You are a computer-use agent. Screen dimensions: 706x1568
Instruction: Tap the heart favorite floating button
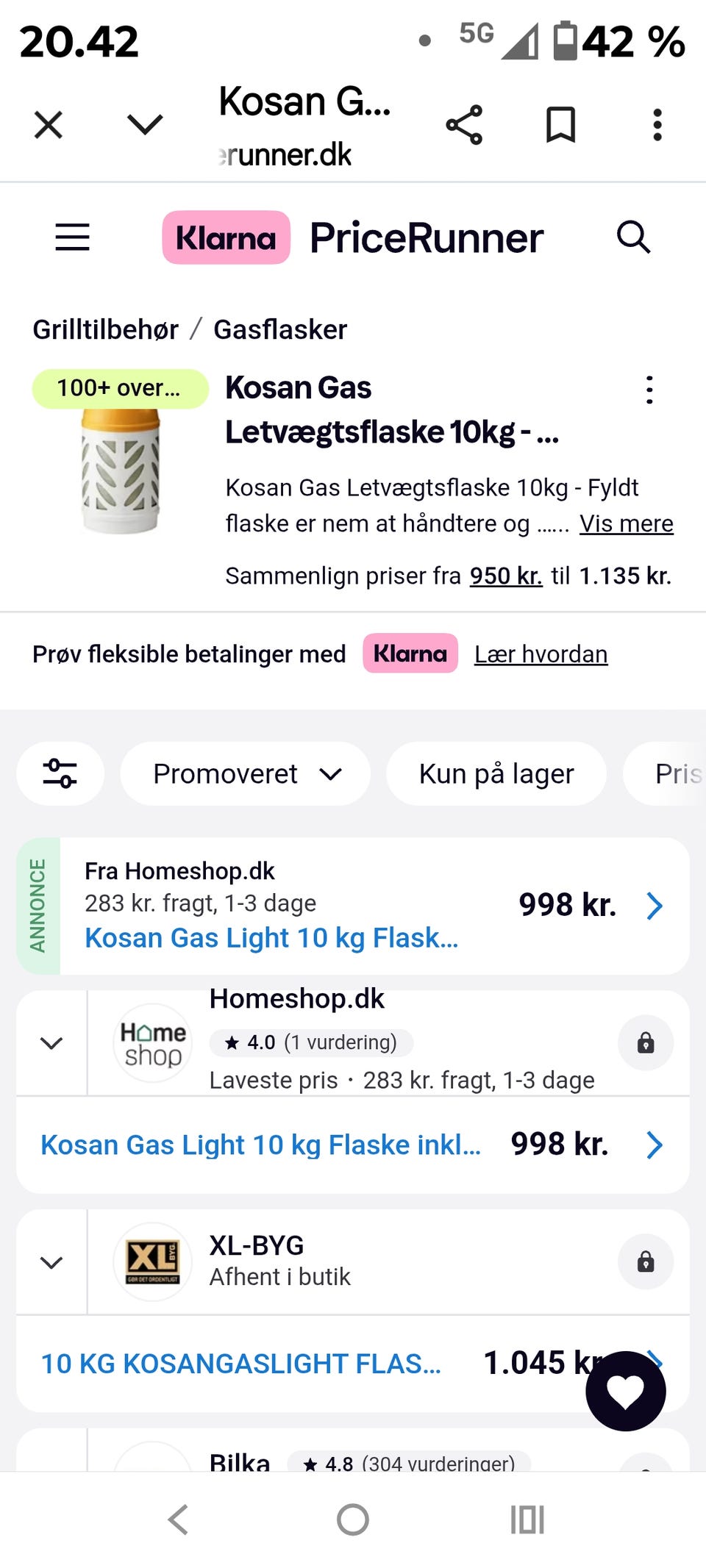(x=626, y=1391)
